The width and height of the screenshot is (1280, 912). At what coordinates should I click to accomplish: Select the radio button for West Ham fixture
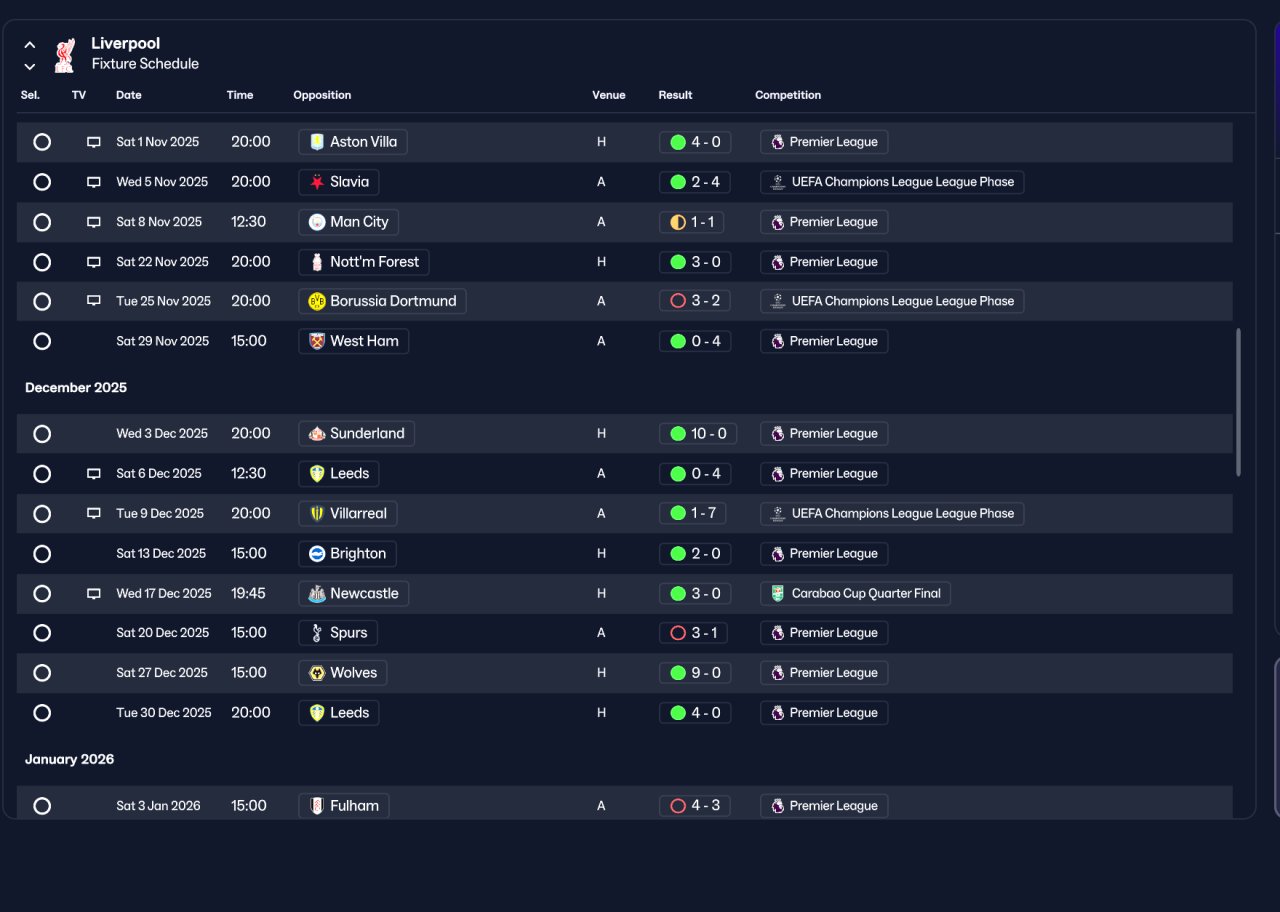42,341
